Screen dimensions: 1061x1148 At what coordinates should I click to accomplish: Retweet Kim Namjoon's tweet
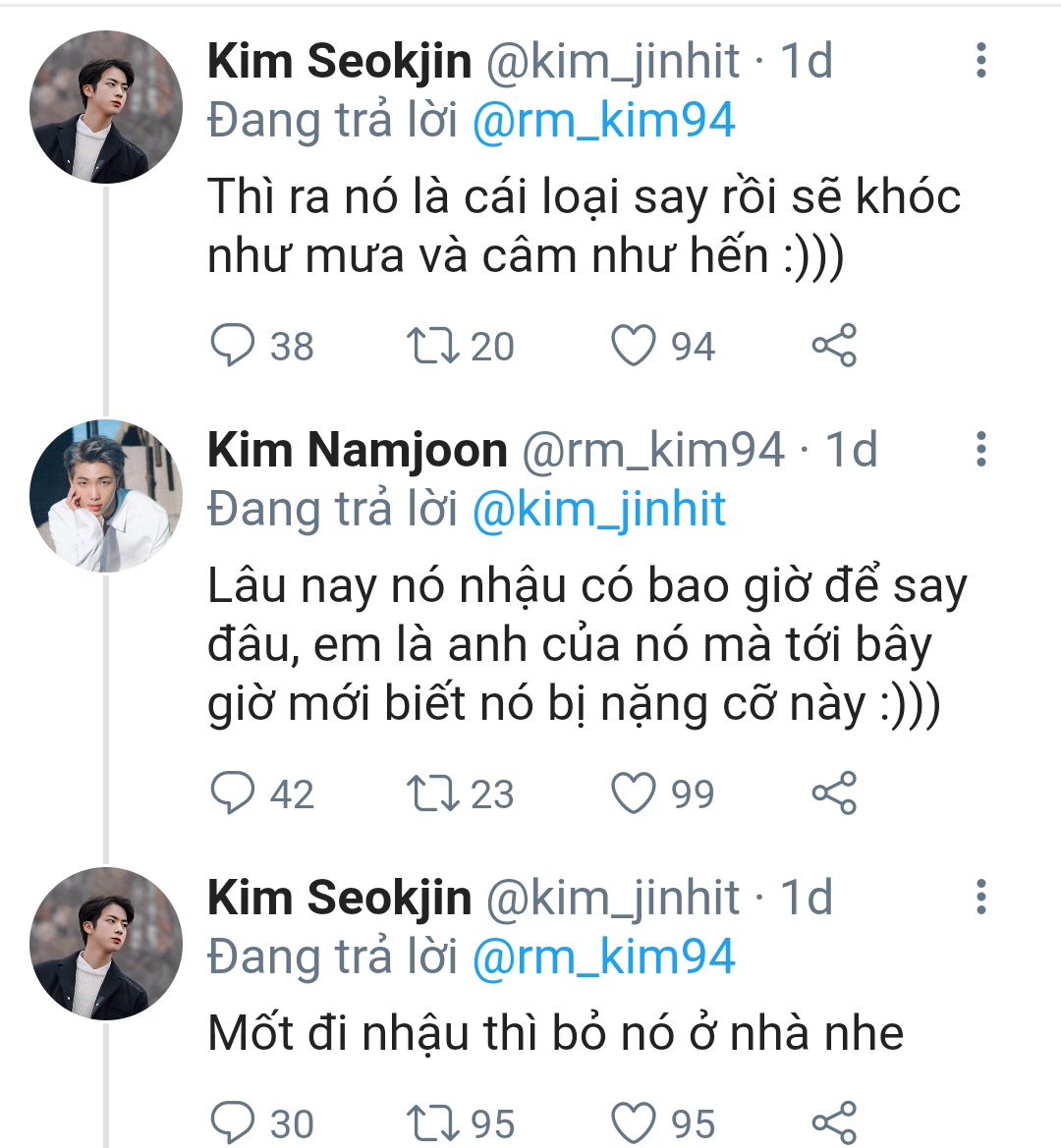tap(430, 793)
